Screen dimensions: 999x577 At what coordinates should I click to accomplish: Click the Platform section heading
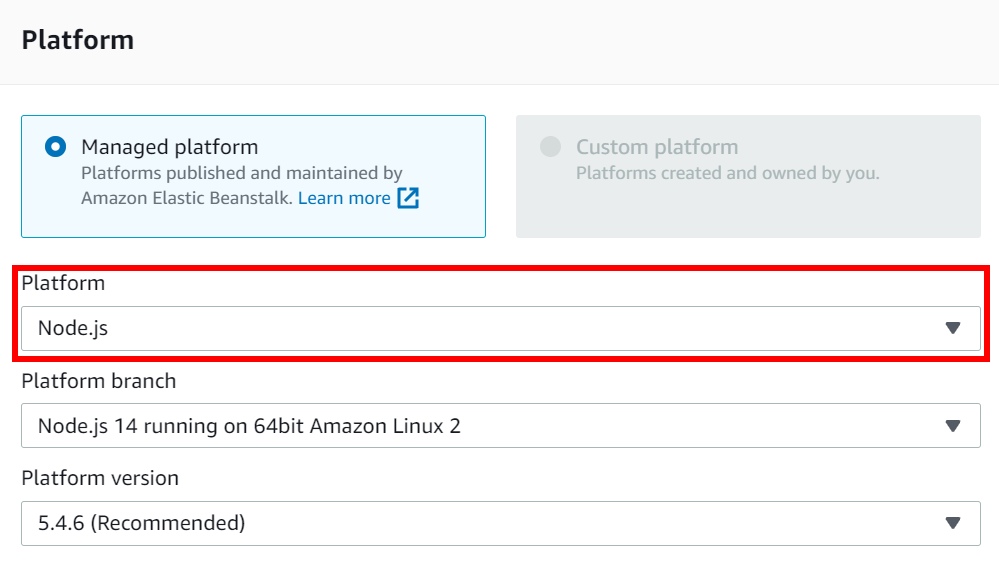click(x=77, y=40)
